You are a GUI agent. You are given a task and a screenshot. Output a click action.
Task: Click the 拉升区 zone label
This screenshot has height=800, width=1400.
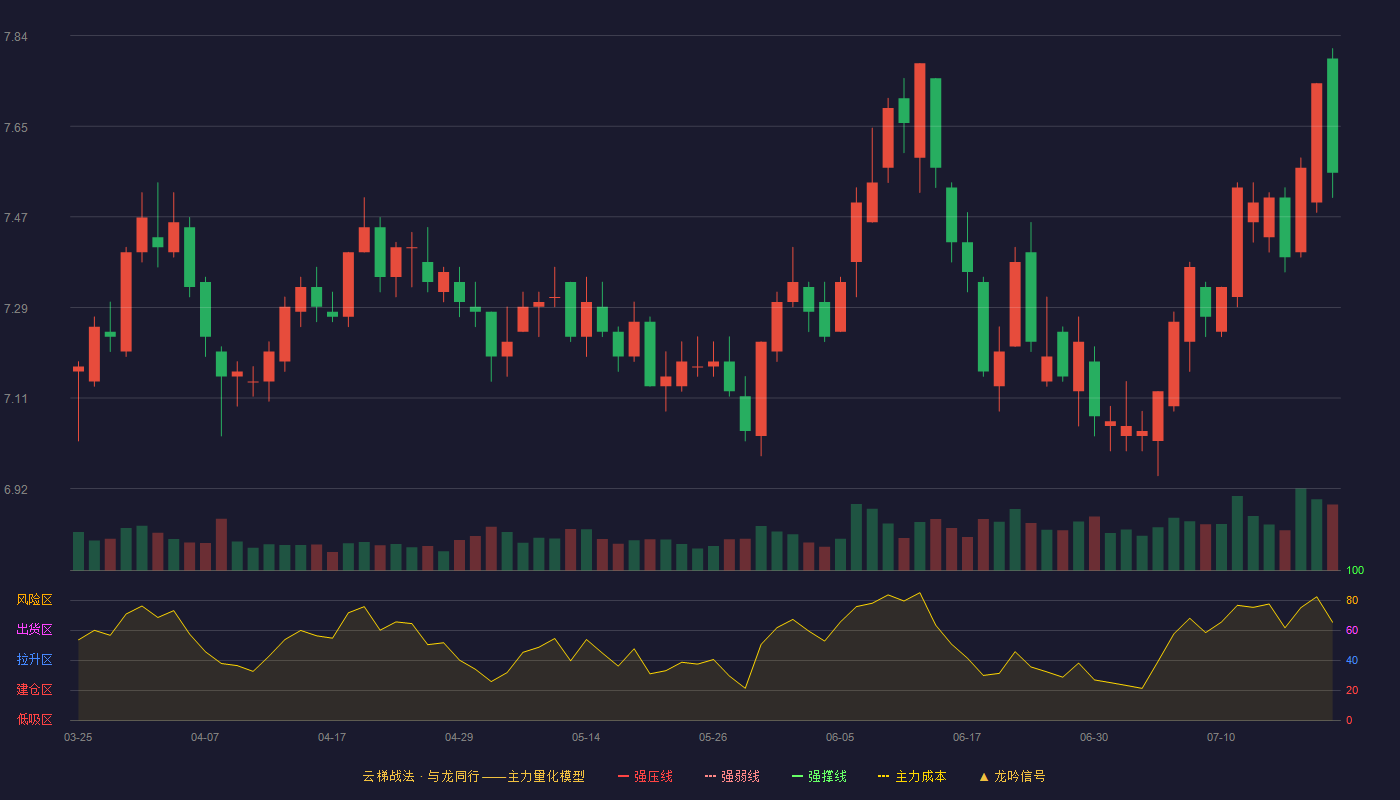point(34,660)
